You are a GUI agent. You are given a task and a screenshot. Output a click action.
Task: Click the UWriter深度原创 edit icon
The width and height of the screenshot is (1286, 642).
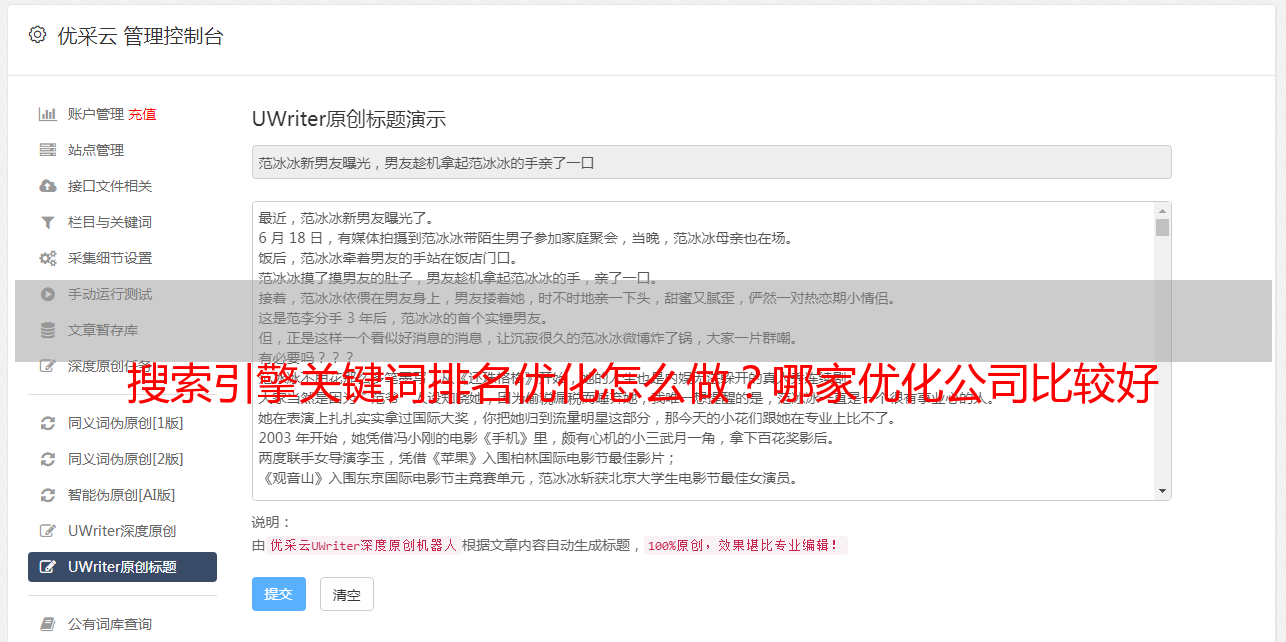point(47,531)
